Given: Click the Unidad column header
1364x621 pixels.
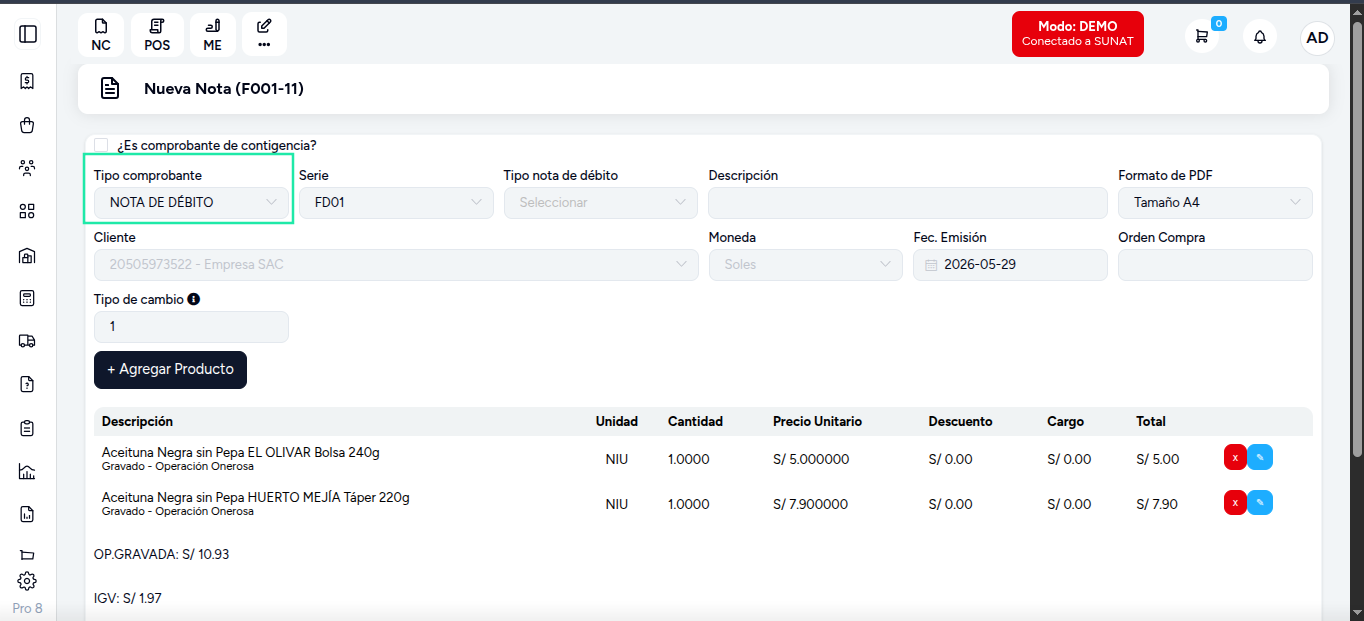Looking at the screenshot, I should tap(617, 422).
